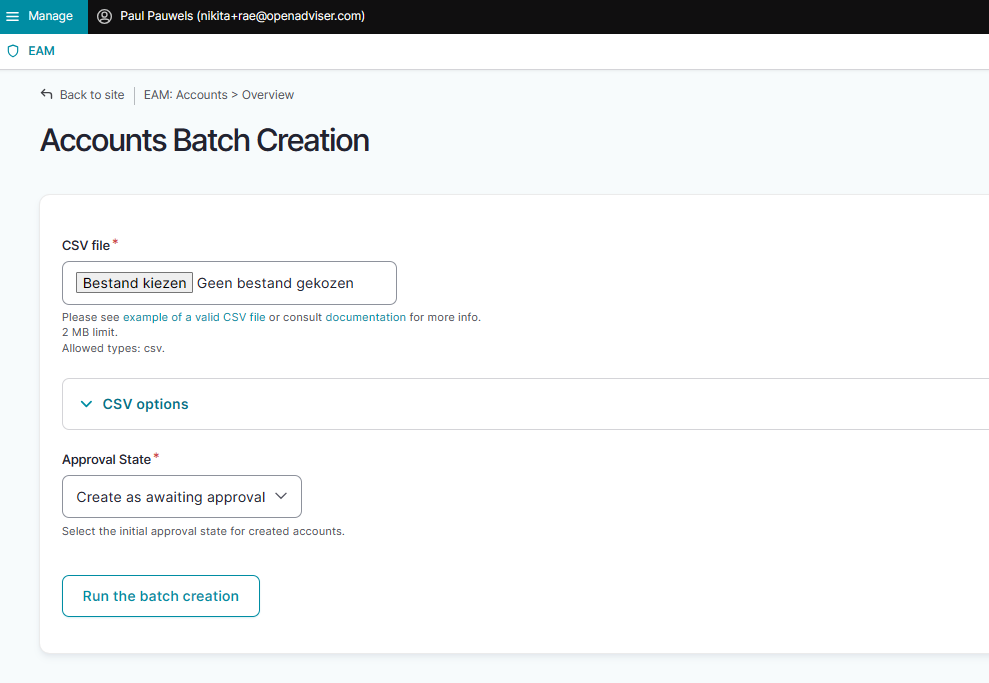Screen dimensions: 989x683
Task: Go back to site via text link
Action: pos(92,95)
